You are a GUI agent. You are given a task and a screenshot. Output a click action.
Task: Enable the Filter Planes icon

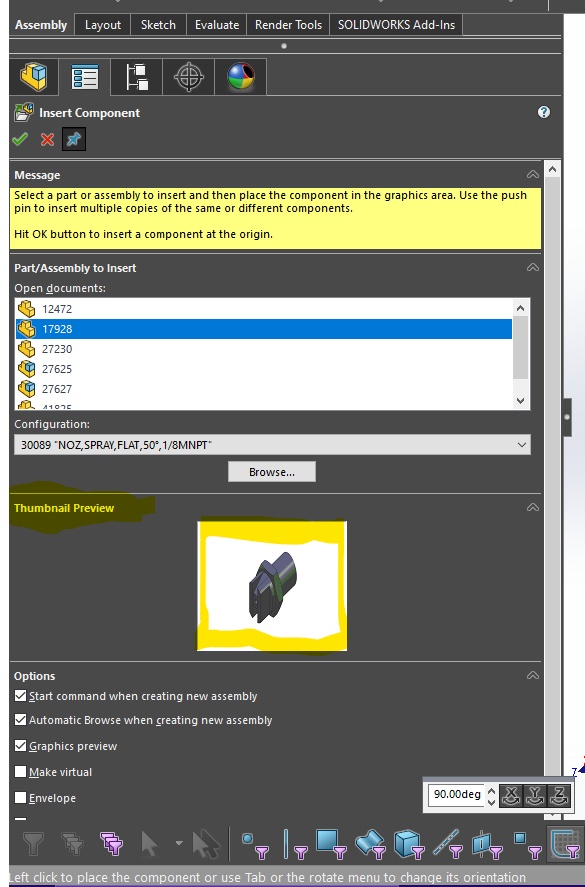487,845
